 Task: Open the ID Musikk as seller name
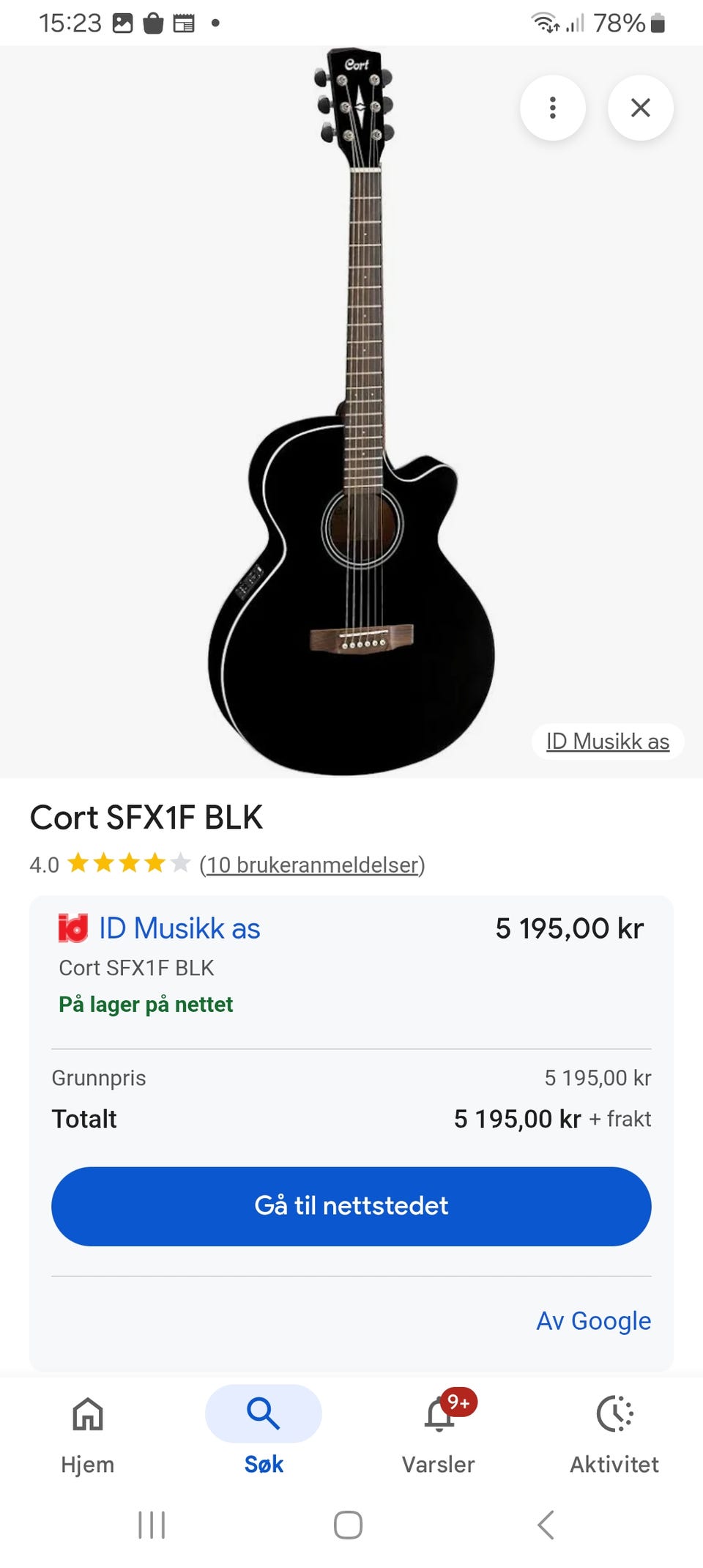pyautogui.click(x=179, y=928)
